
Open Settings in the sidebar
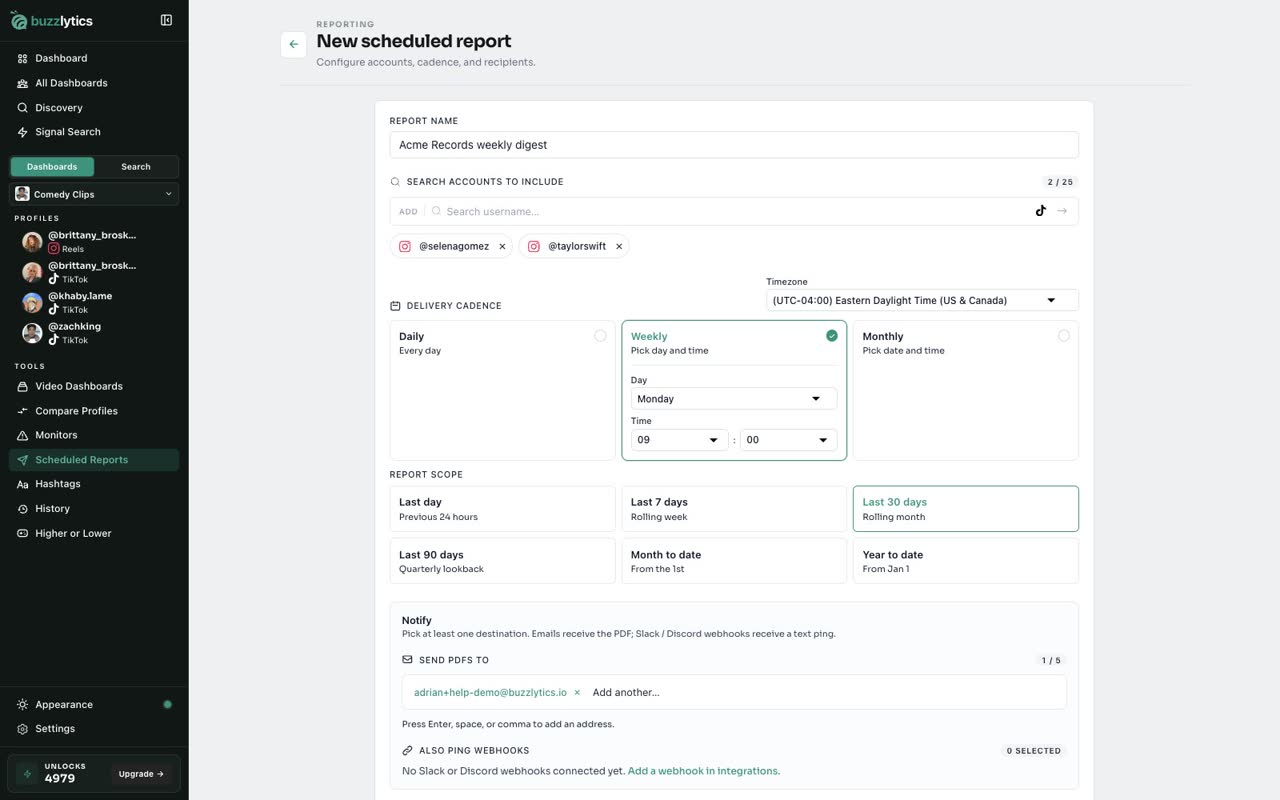coord(94,729)
